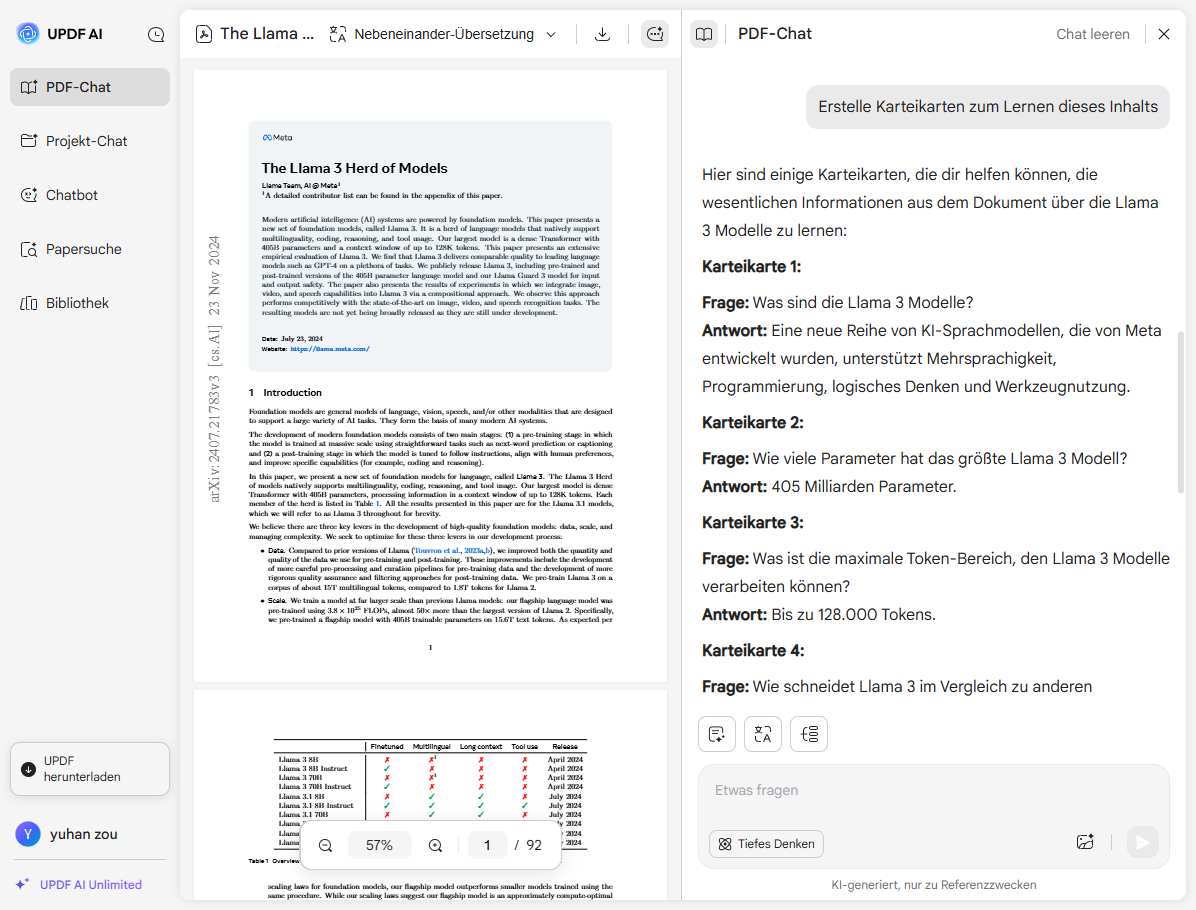
Task: Click Karteikarte 4 heading
Action: click(753, 651)
